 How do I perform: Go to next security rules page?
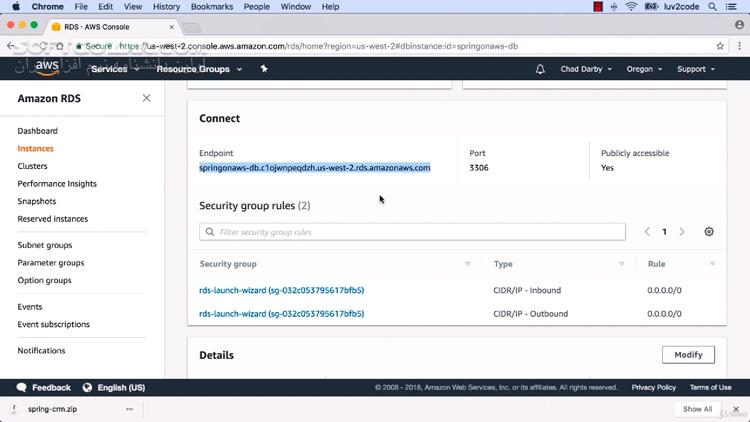click(x=682, y=232)
